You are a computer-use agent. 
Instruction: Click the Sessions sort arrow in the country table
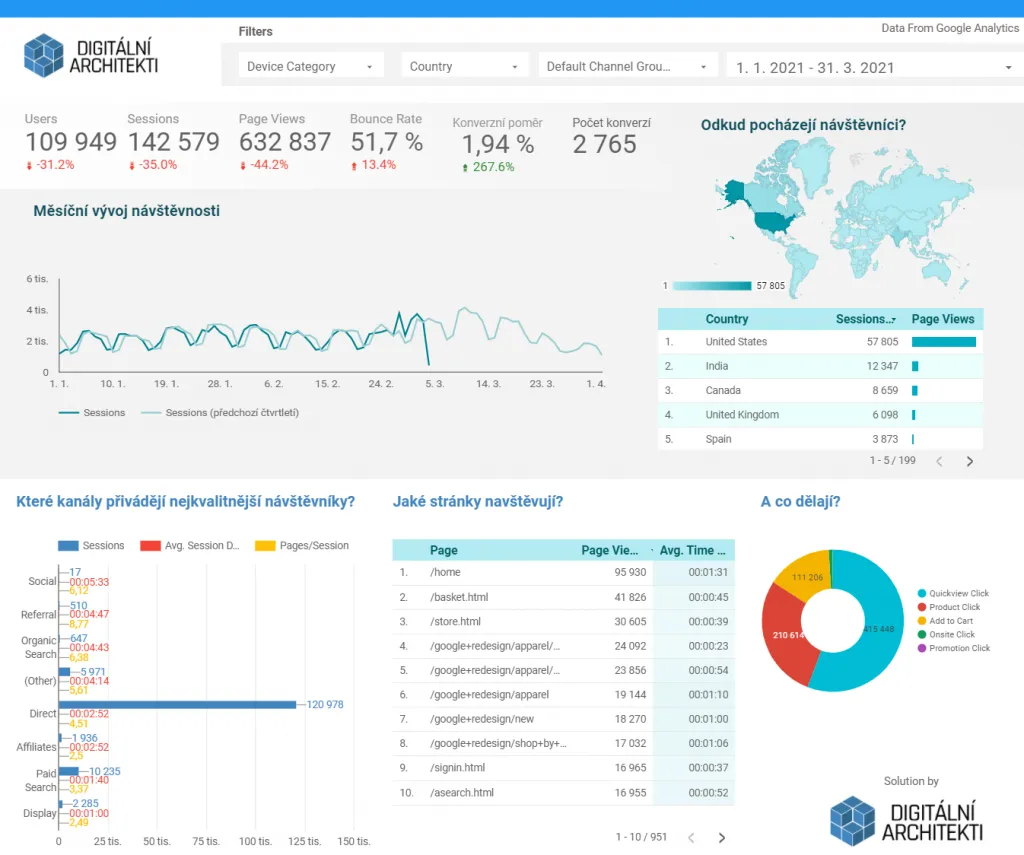(893, 320)
